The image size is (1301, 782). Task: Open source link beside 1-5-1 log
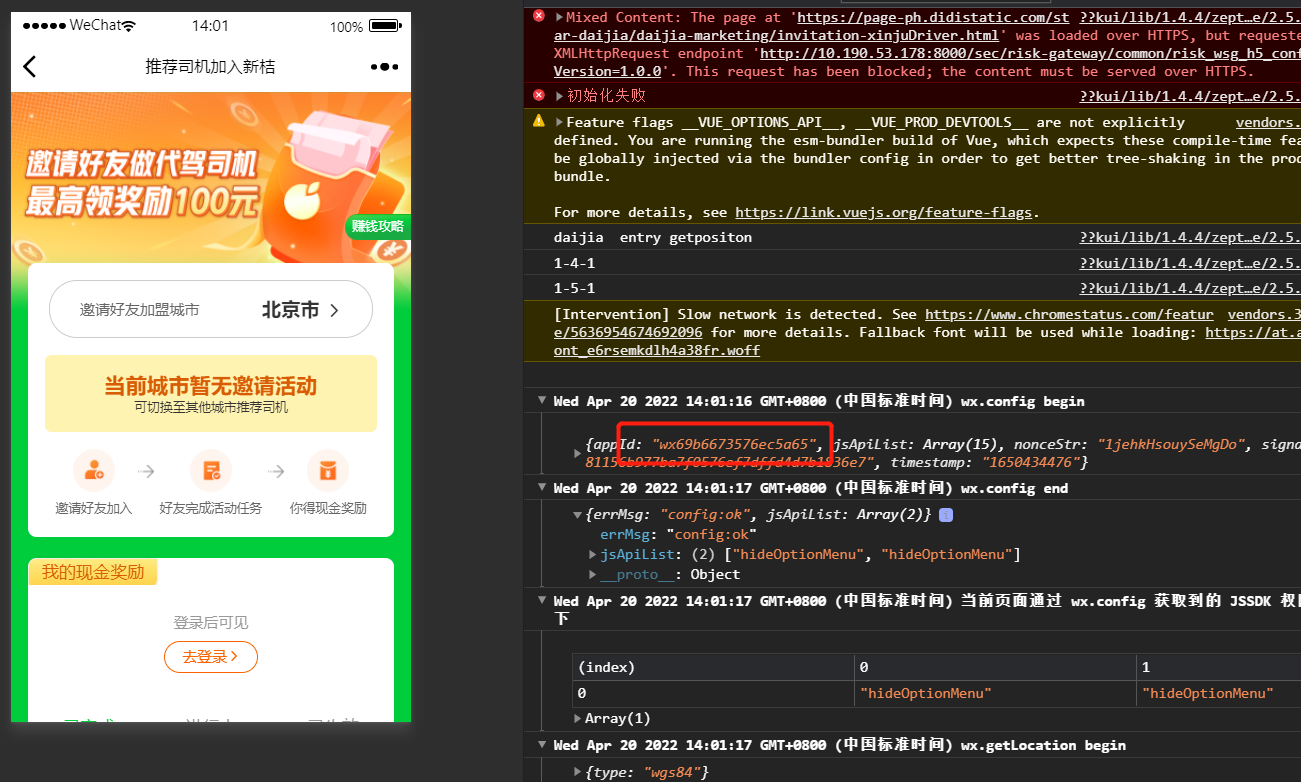[1190, 288]
